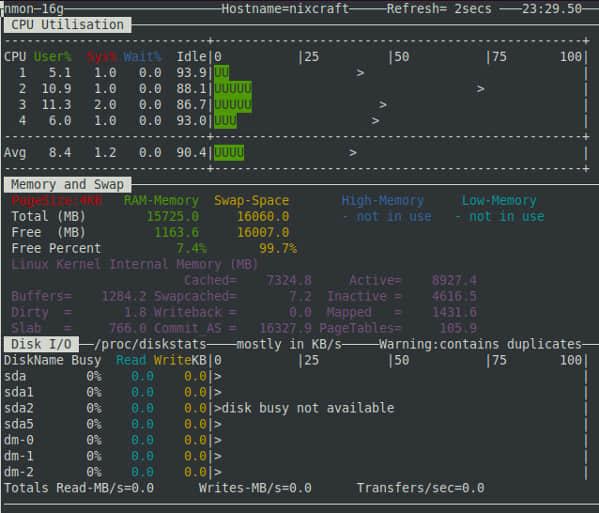This screenshot has height=513, width=599.
Task: Click the peak marker arrow on Avg row
Action: [353, 153]
